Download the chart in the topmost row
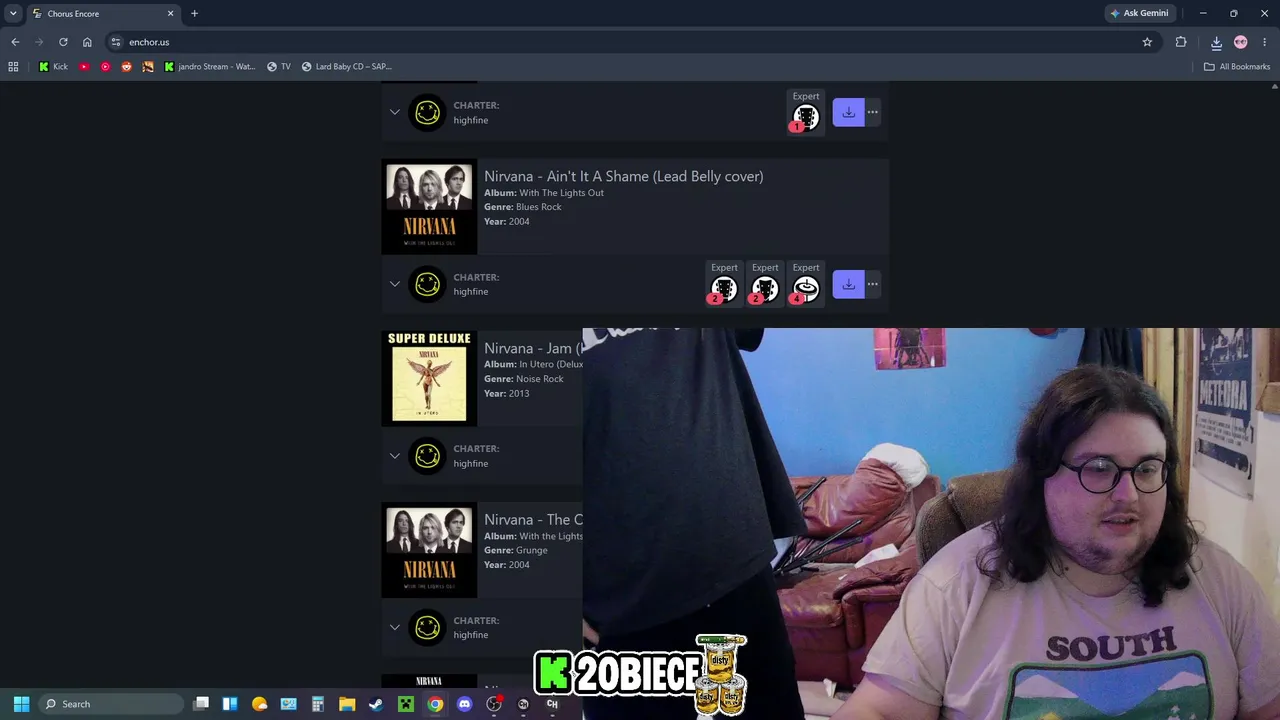Viewport: 1280px width, 720px height. 848,112
